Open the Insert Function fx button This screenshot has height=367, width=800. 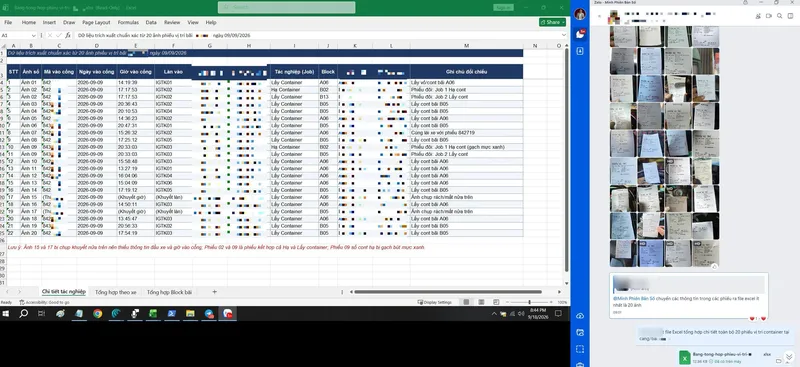pyautogui.click(x=68, y=36)
